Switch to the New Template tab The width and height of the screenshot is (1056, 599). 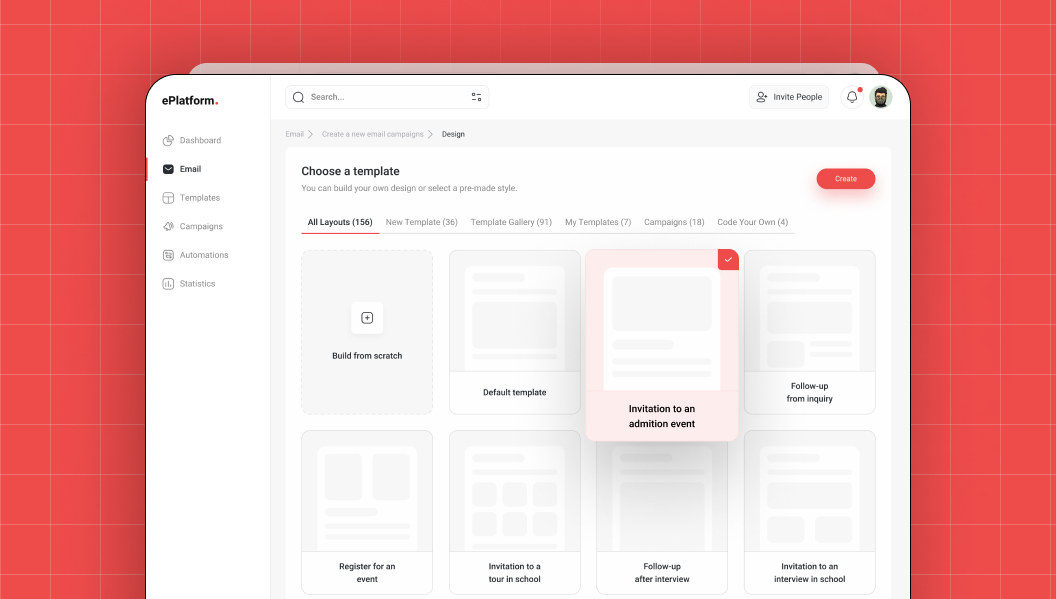421,222
